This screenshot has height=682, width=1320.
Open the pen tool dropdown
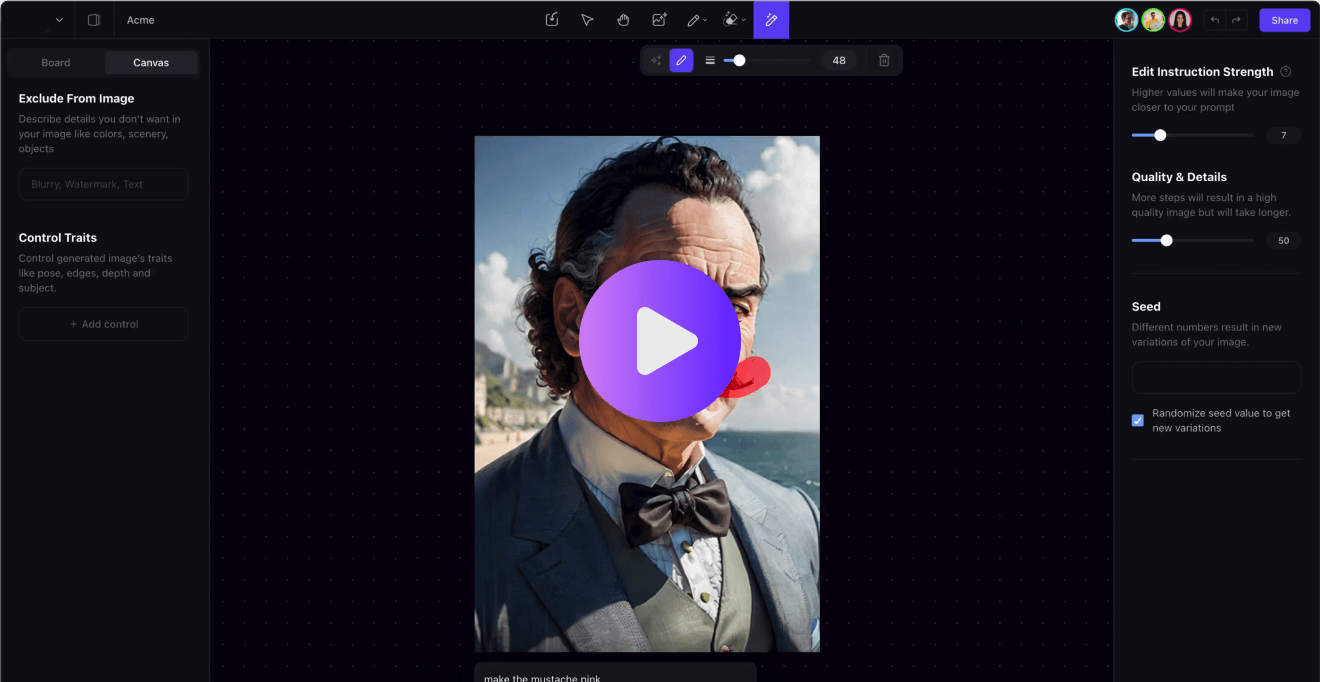[696, 20]
